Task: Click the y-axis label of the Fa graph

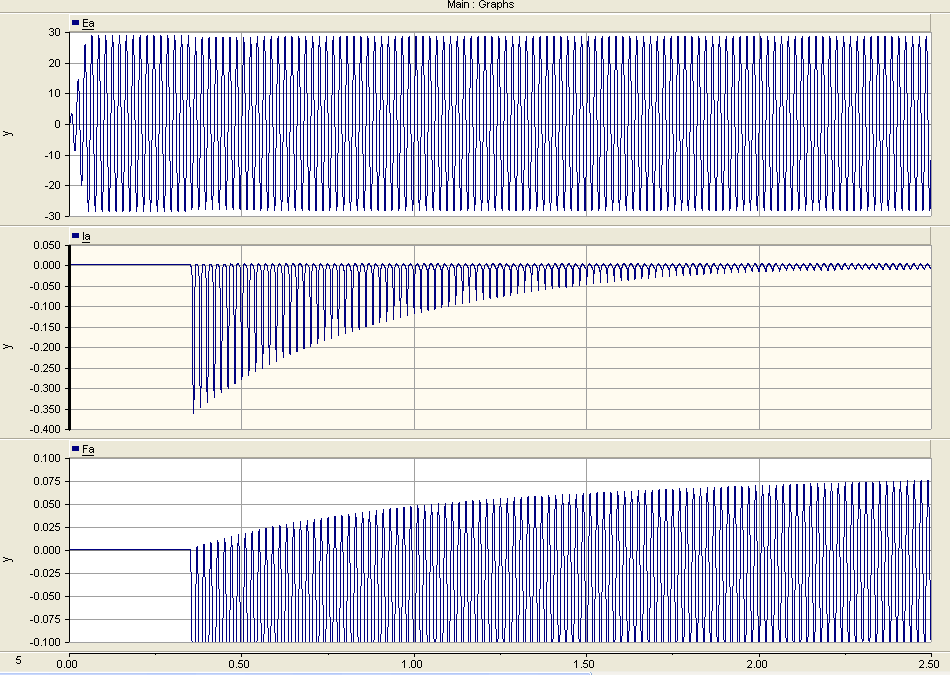Action: pos(7,559)
